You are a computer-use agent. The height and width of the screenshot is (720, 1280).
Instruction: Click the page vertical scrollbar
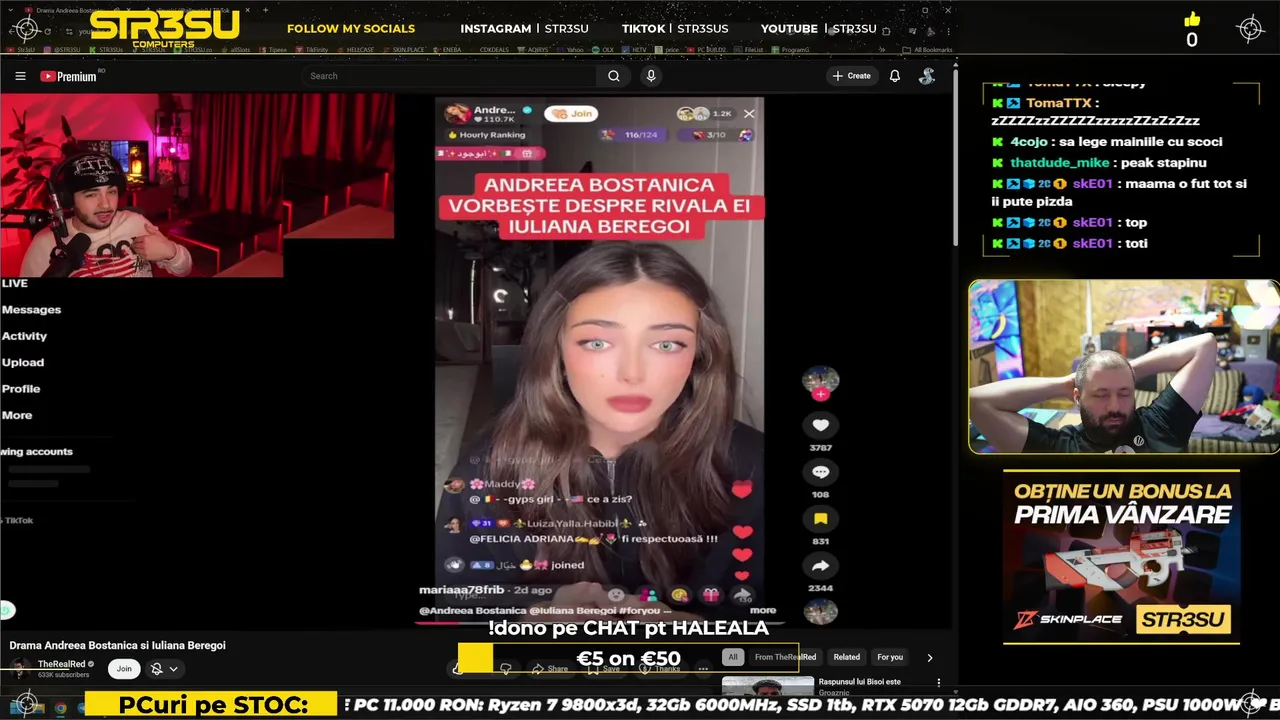(x=956, y=155)
